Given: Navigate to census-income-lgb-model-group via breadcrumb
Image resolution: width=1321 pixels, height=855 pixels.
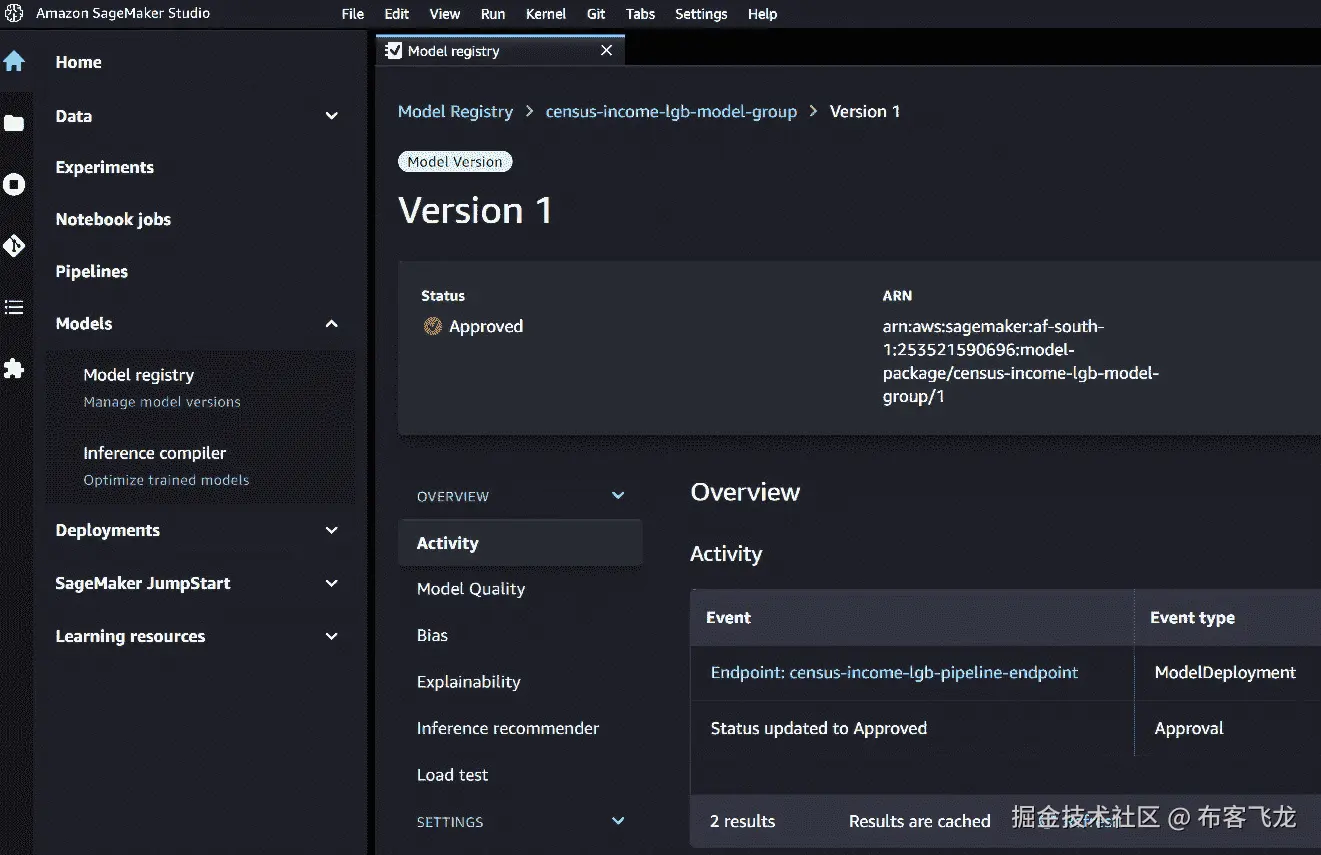Looking at the screenshot, I should click(671, 111).
